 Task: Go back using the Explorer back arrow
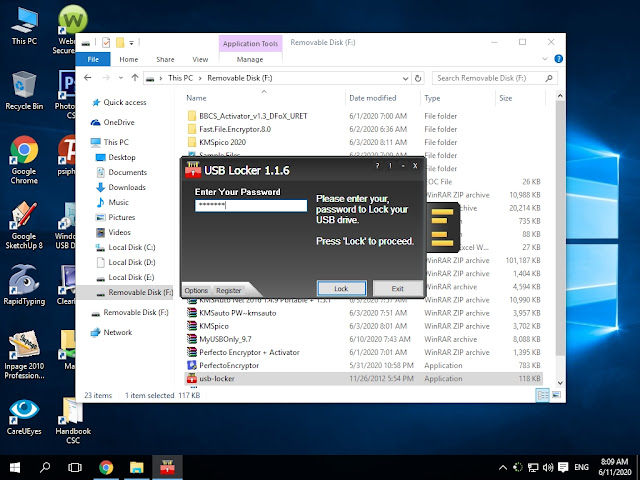click(88, 78)
